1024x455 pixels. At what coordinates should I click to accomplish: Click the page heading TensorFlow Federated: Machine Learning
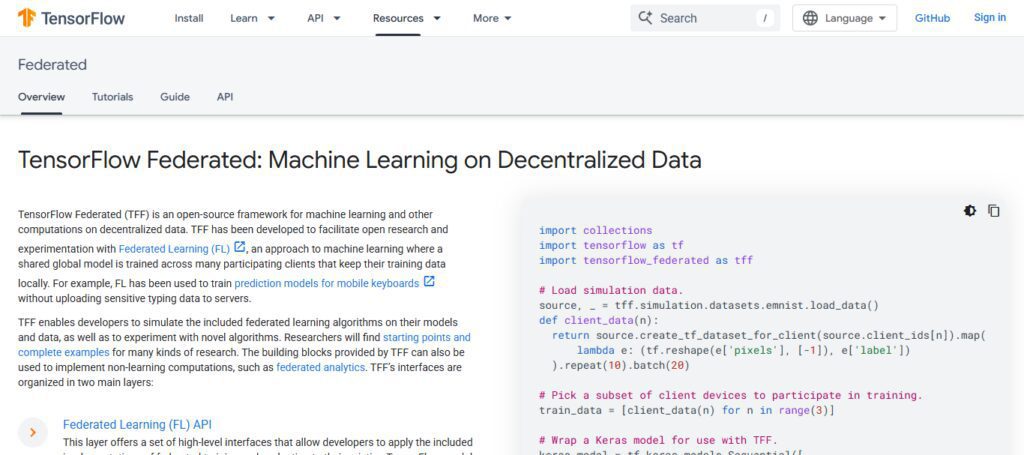[x=359, y=160]
